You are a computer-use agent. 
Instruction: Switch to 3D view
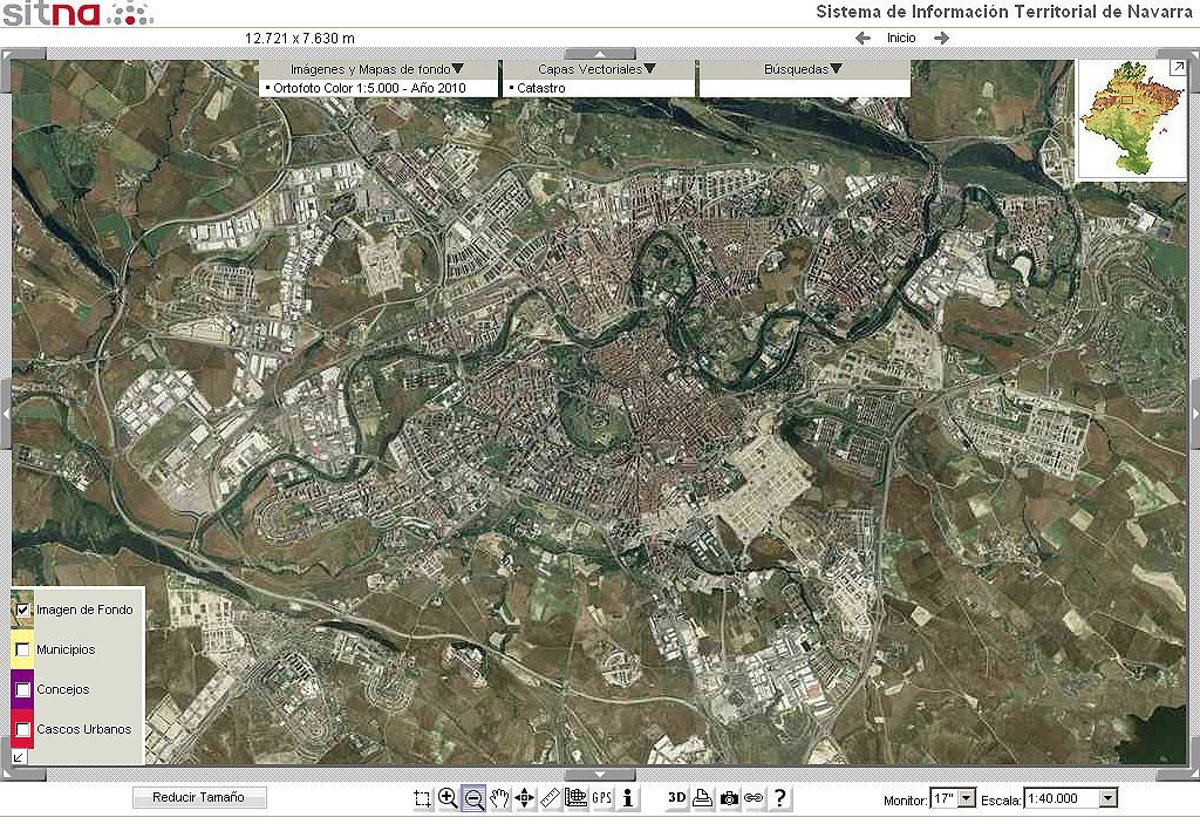tap(677, 797)
